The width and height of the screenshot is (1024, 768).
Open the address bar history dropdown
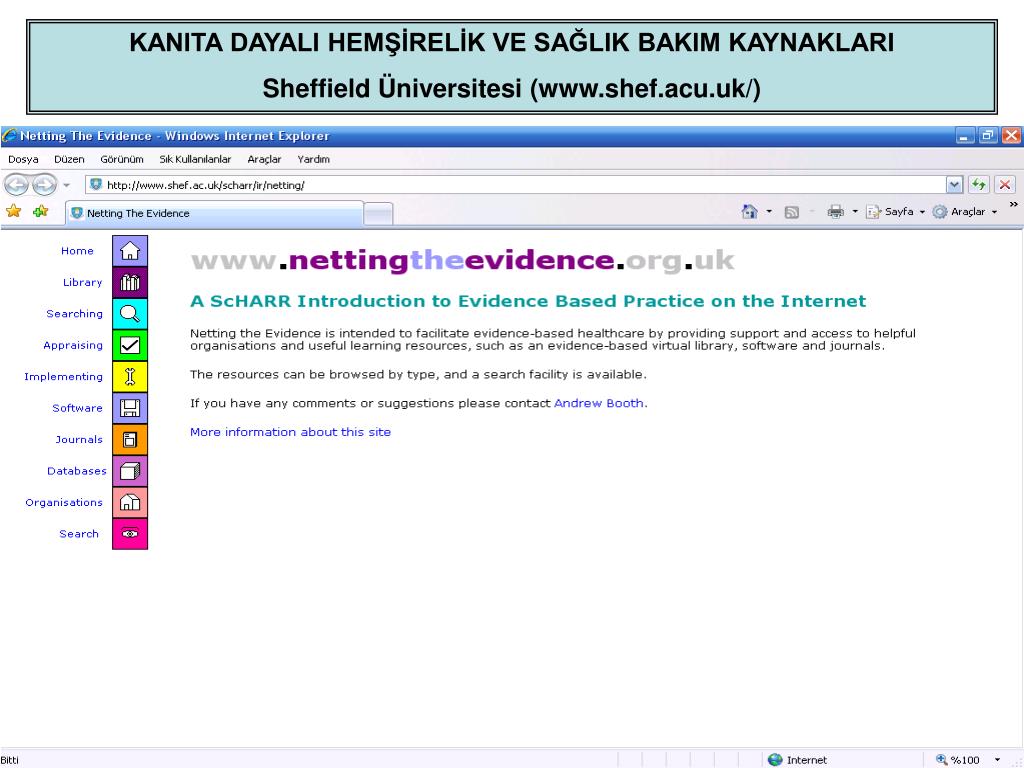pyautogui.click(x=954, y=185)
